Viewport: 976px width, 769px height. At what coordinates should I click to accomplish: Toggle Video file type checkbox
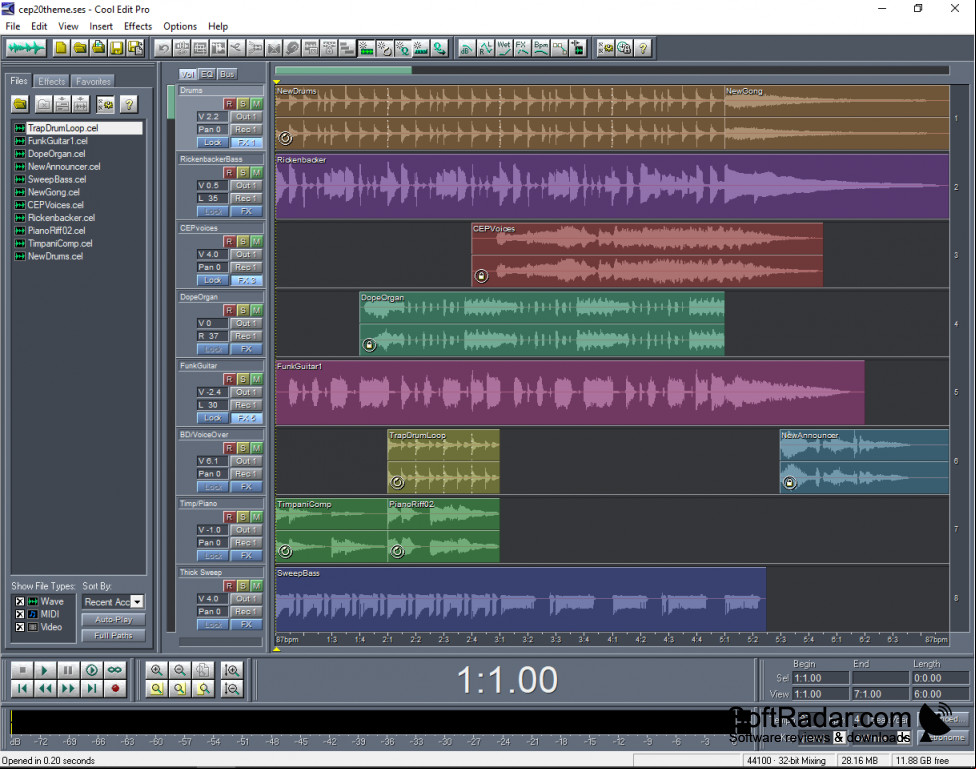pyautogui.click(x=20, y=627)
